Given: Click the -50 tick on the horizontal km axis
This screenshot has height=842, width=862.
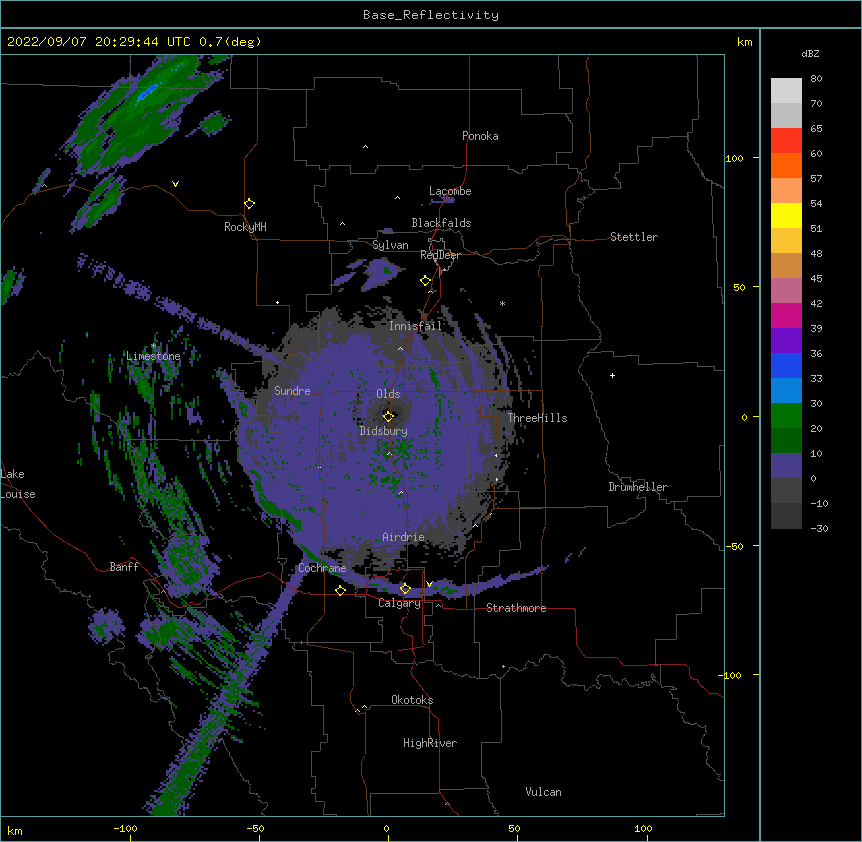Looking at the screenshot, I should (x=255, y=828).
